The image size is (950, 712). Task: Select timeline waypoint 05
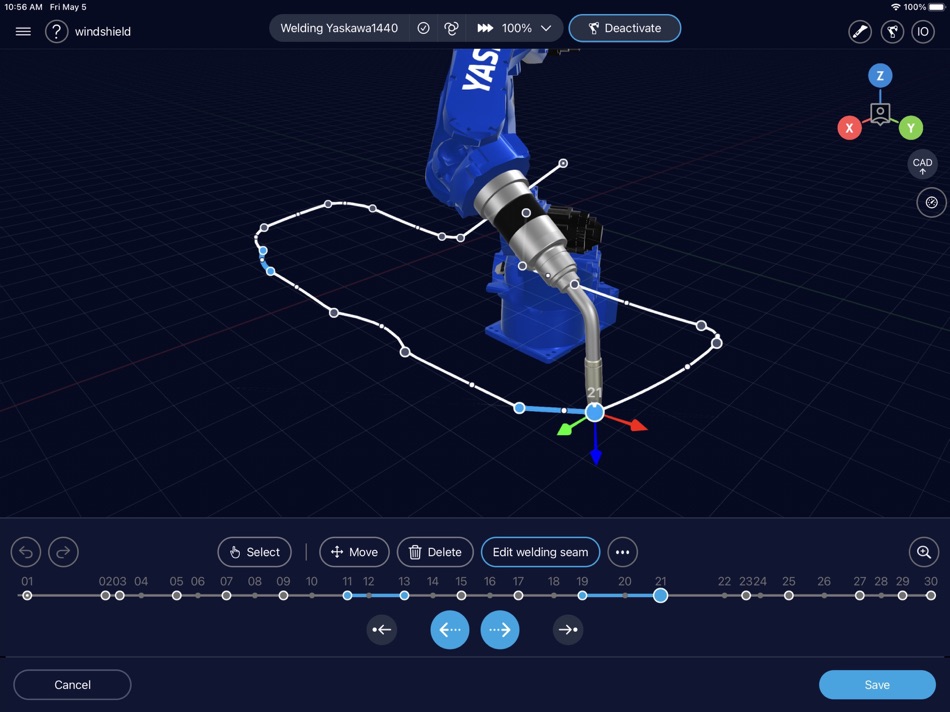point(176,596)
